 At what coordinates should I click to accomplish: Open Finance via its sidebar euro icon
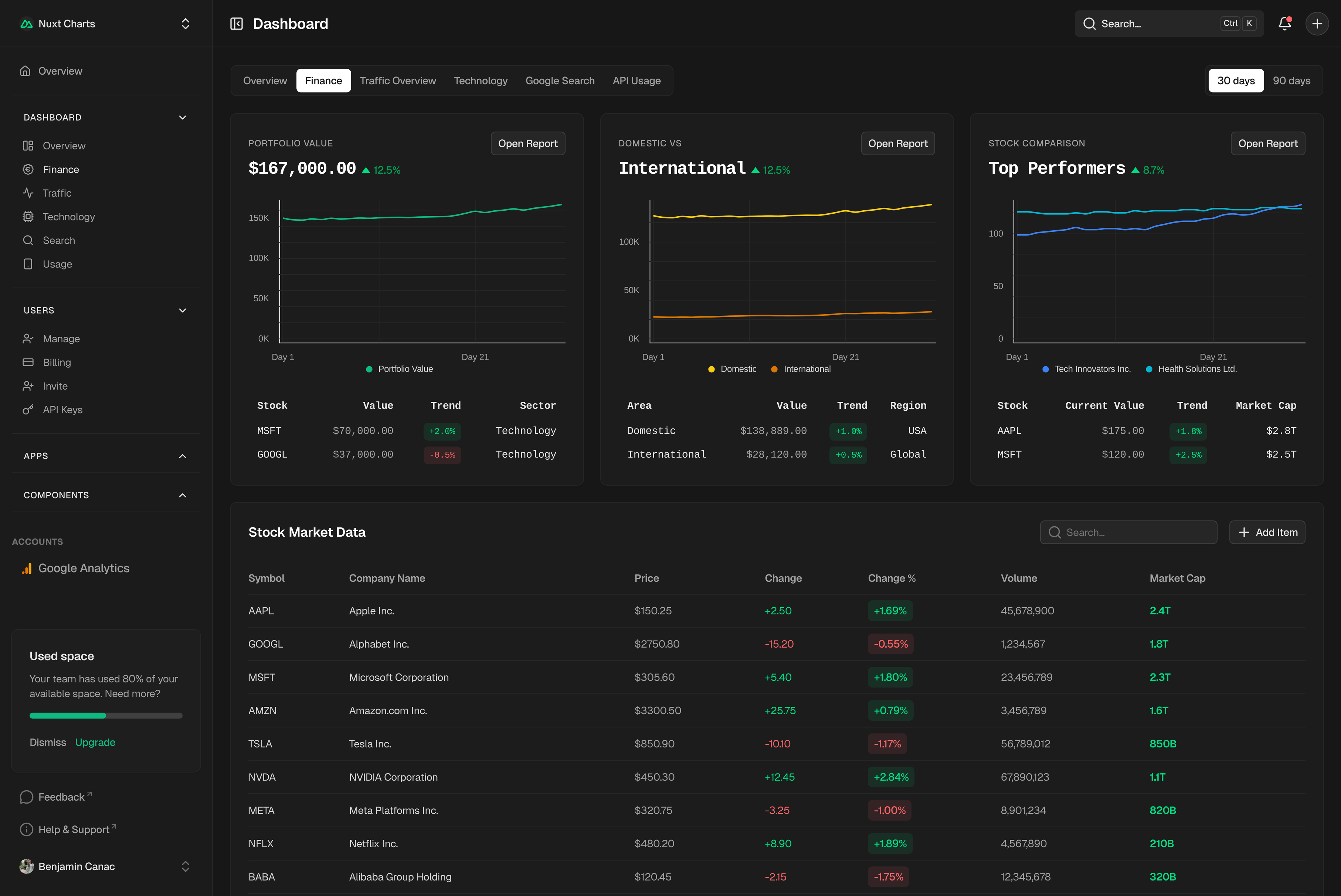(28, 169)
